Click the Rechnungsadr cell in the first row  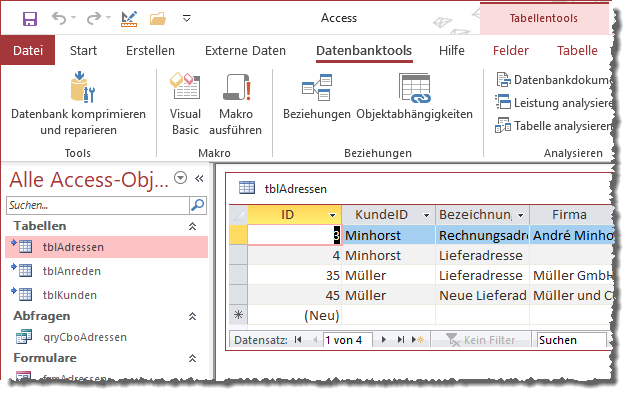(482, 235)
